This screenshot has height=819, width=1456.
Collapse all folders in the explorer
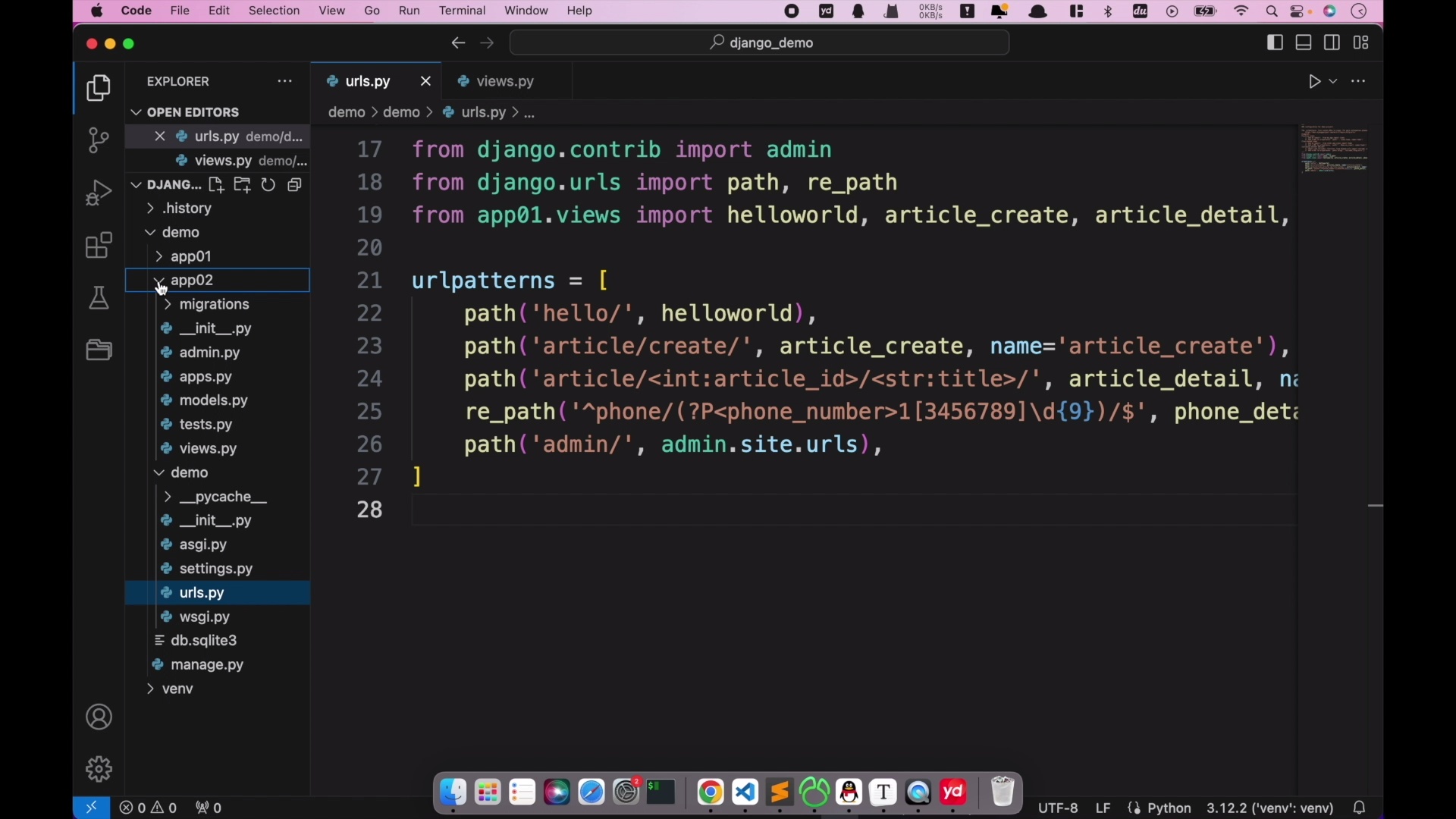tap(294, 184)
